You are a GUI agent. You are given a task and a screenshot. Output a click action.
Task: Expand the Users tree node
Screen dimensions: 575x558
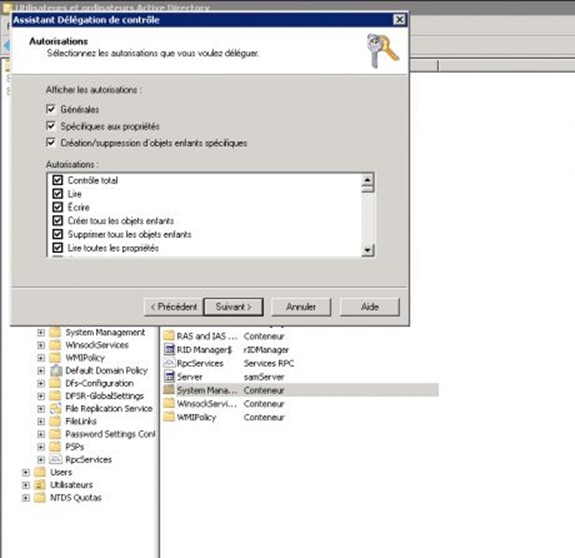coord(26,472)
